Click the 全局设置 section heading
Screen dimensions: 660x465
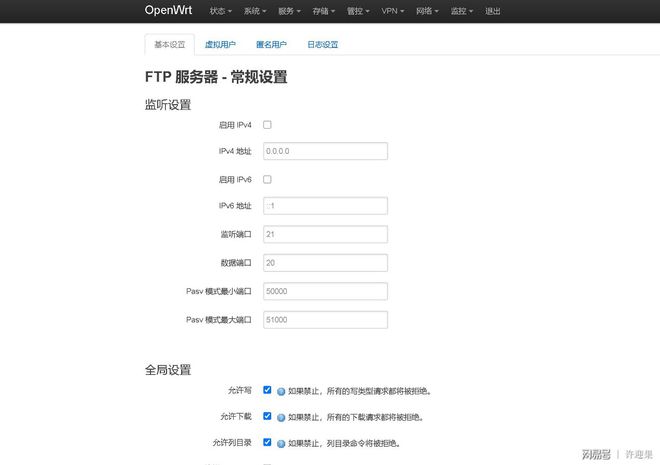(168, 370)
